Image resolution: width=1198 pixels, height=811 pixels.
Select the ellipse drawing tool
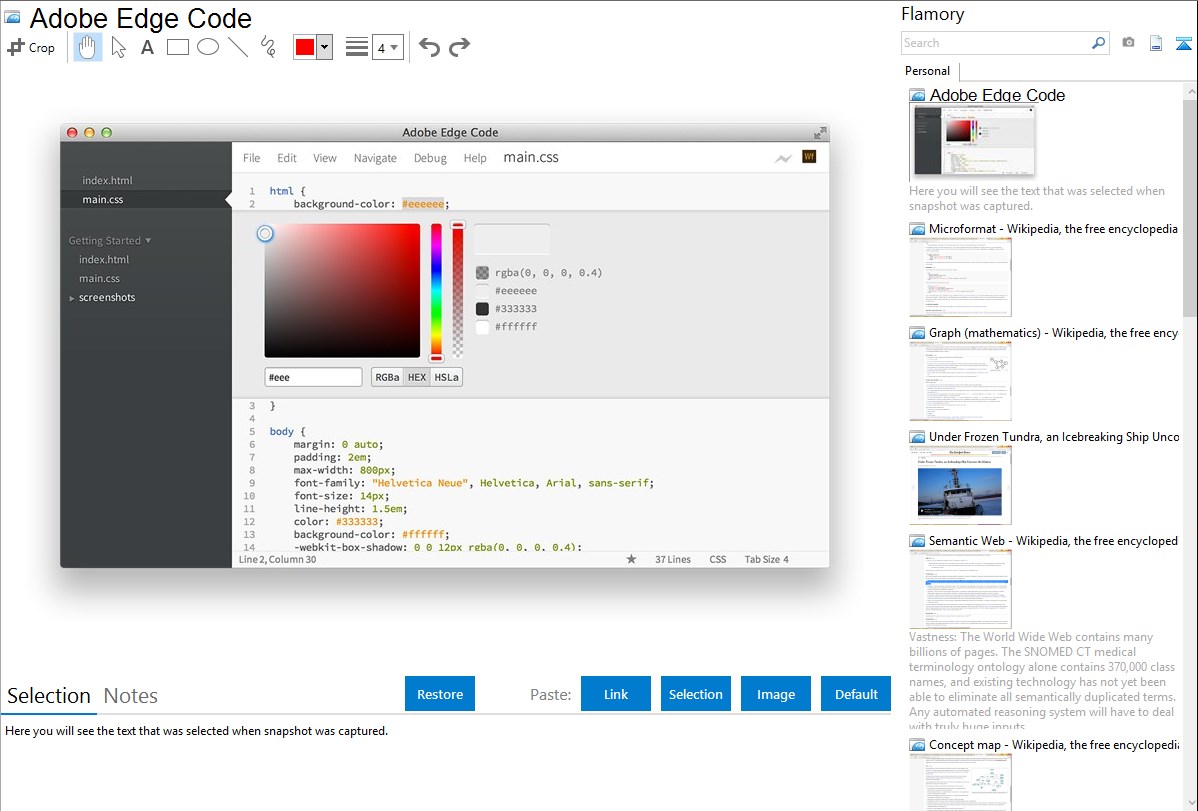tap(208, 47)
